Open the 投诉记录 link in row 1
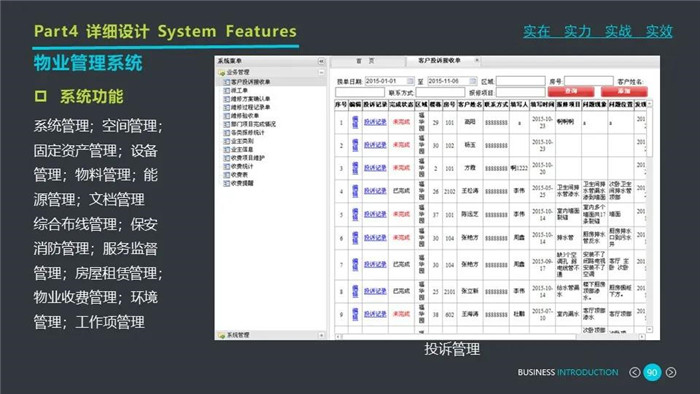This screenshot has height=394, width=700. [375, 122]
